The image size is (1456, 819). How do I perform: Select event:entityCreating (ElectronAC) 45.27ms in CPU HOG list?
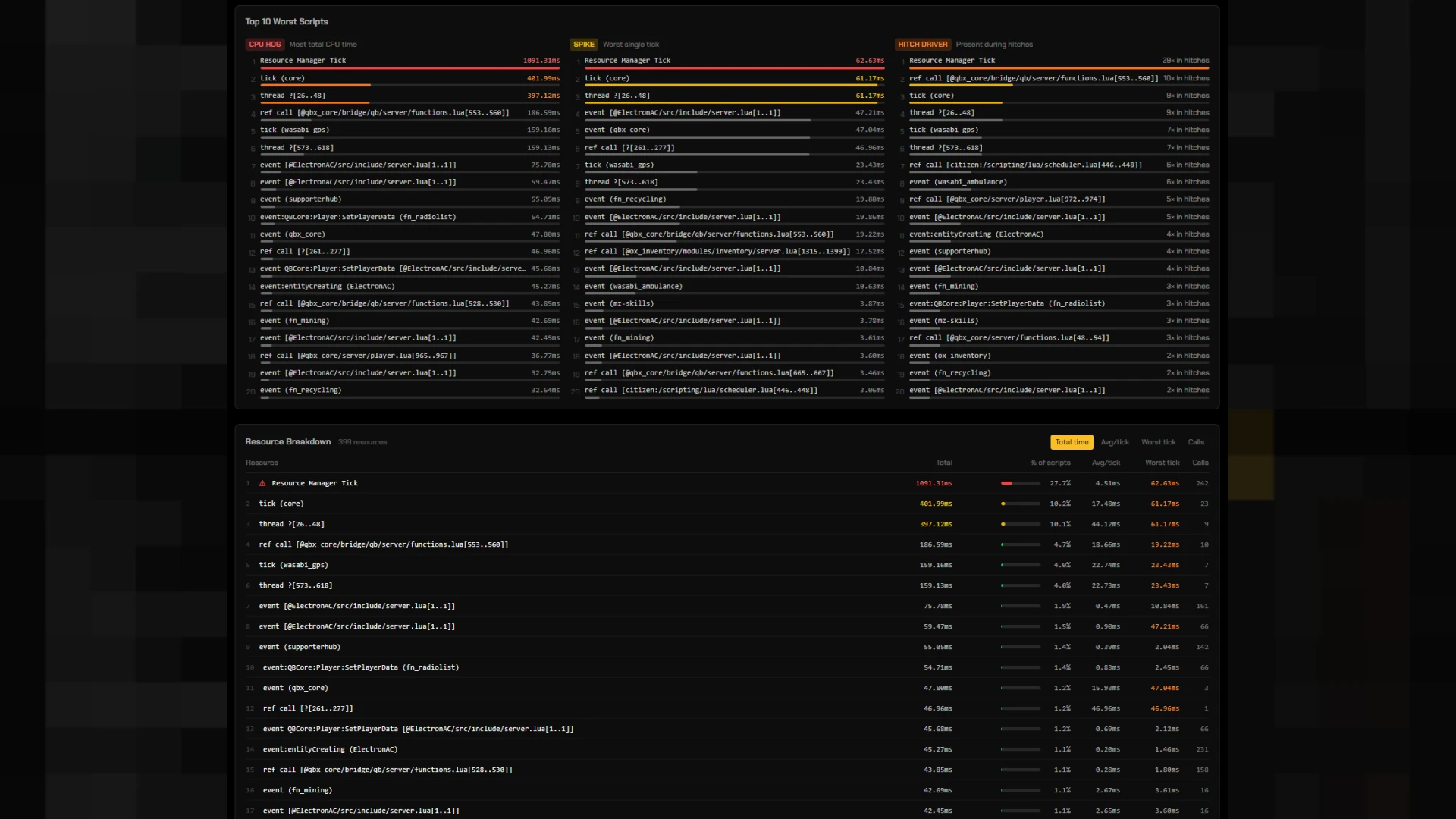(x=404, y=288)
